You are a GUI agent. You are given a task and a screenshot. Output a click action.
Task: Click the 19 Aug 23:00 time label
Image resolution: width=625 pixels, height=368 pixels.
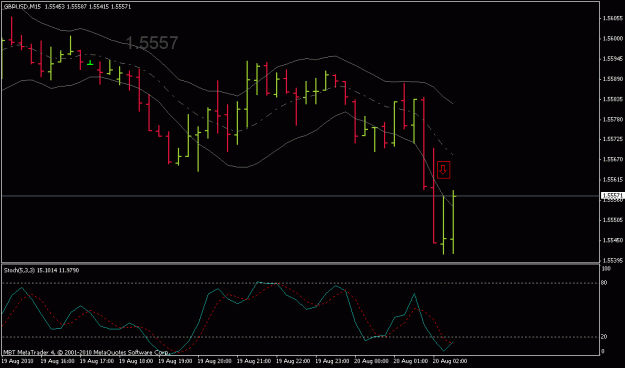[332, 361]
